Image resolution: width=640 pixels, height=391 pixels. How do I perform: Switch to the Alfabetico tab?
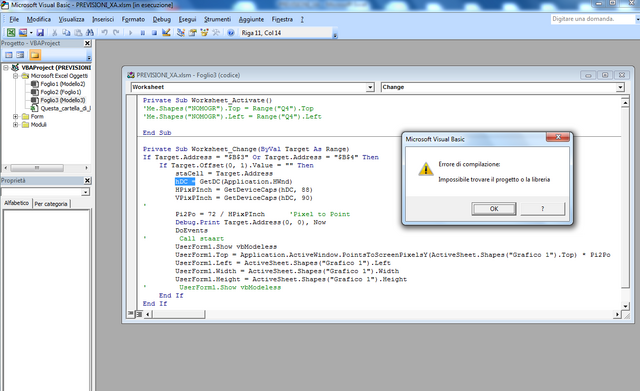click(x=16, y=203)
